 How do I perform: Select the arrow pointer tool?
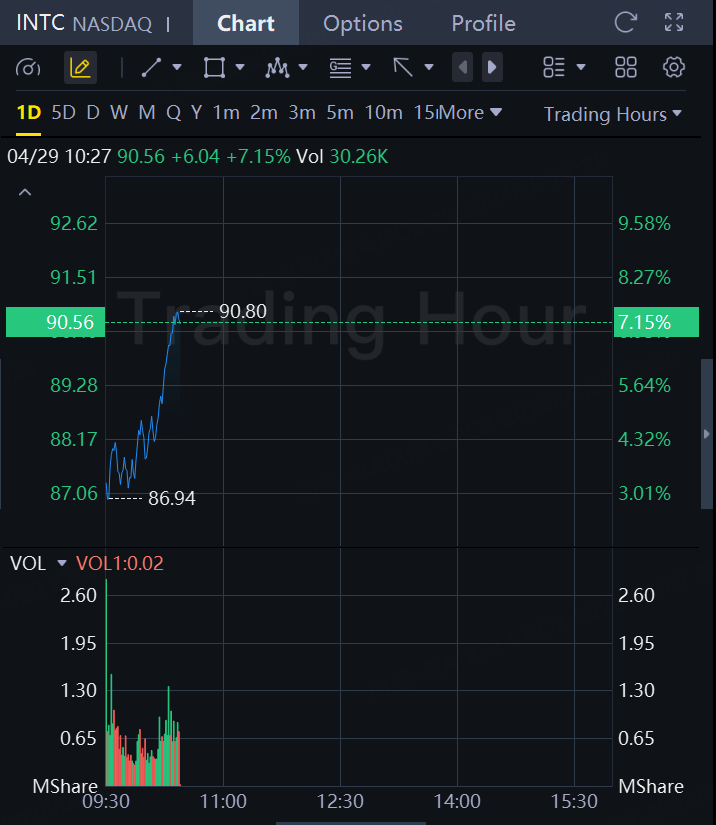pyautogui.click(x=403, y=67)
